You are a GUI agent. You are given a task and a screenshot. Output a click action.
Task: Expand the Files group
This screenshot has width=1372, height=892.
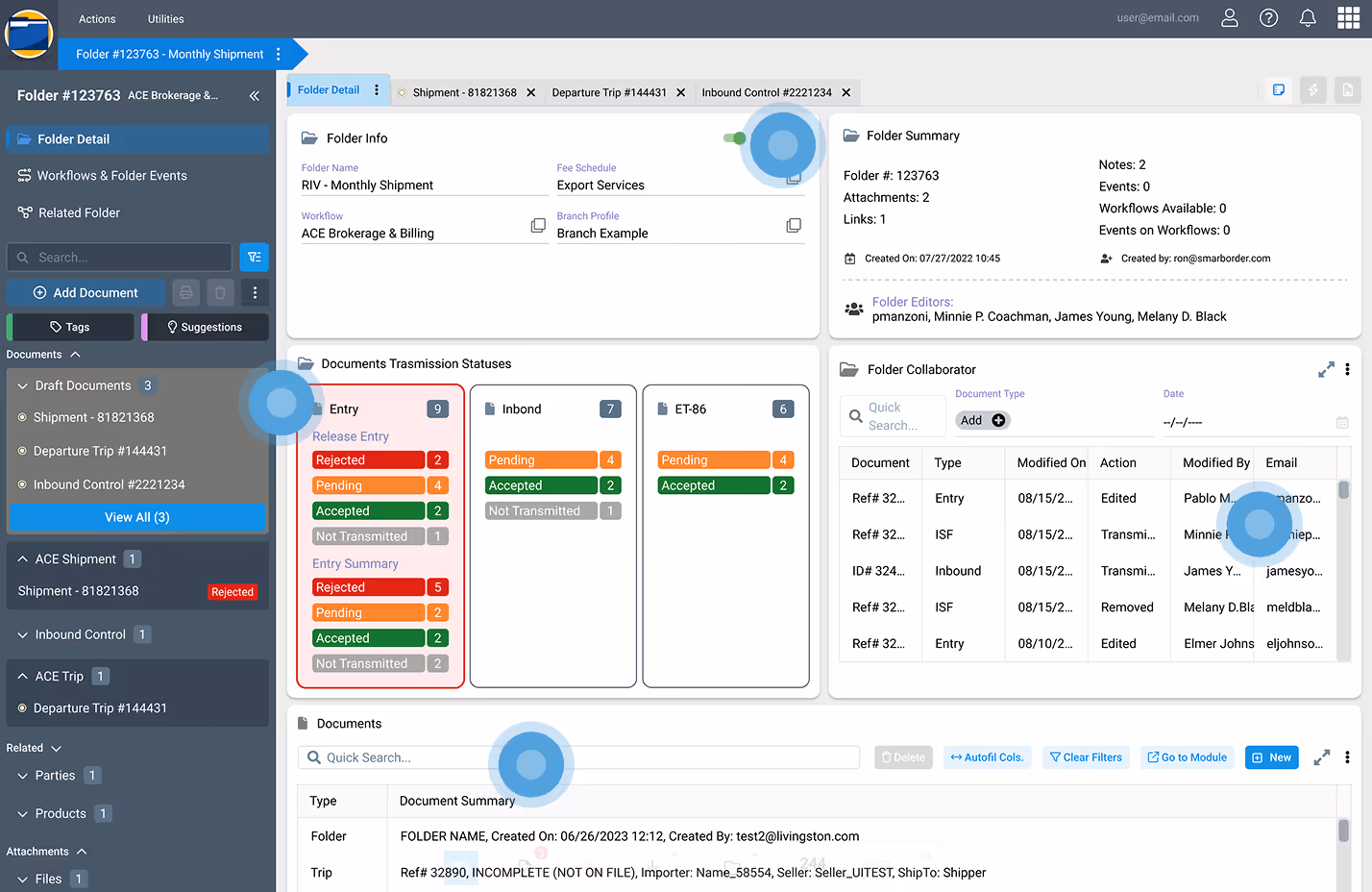coord(22,879)
